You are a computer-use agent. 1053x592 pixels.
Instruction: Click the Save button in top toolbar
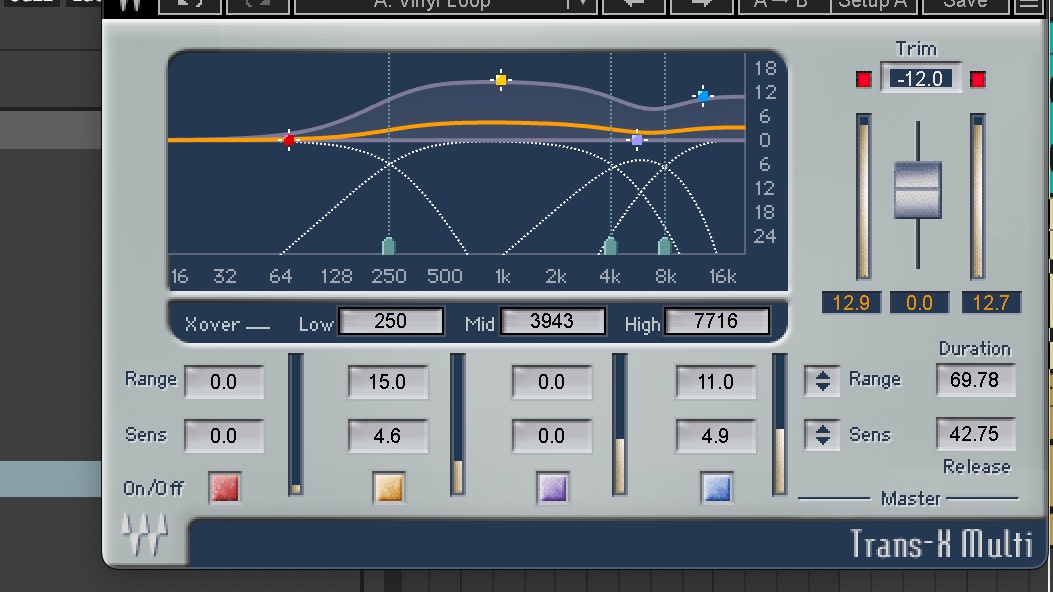coord(965,5)
